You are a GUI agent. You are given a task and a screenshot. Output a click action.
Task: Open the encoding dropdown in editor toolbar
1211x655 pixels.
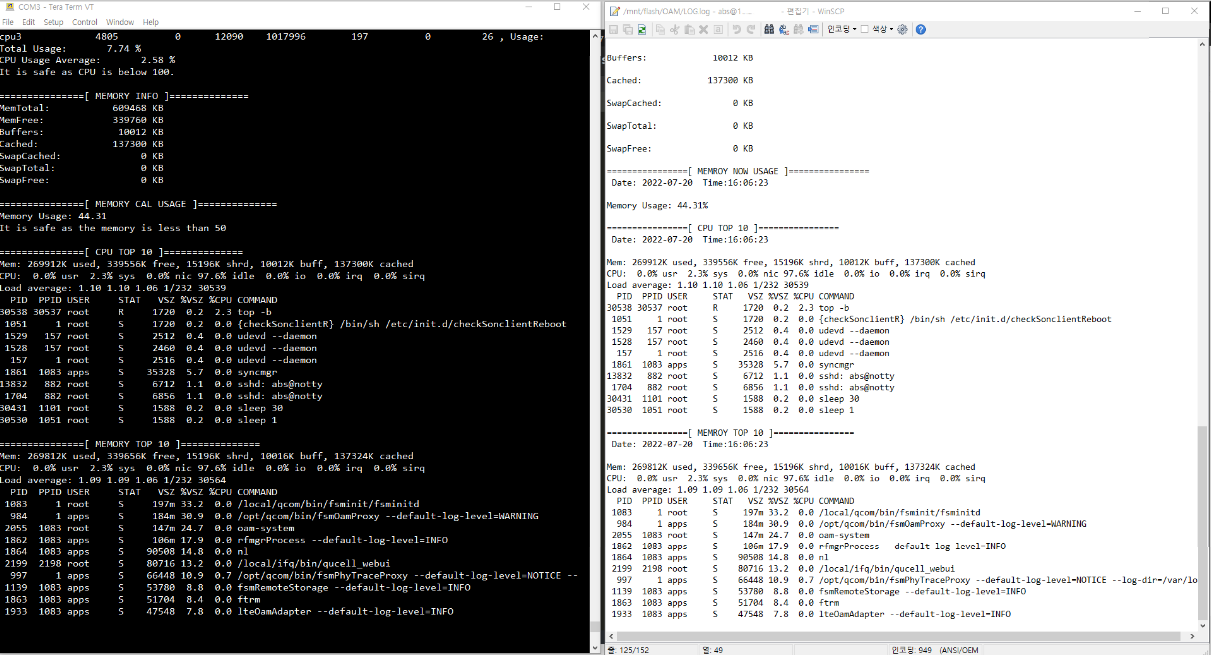coord(841,30)
